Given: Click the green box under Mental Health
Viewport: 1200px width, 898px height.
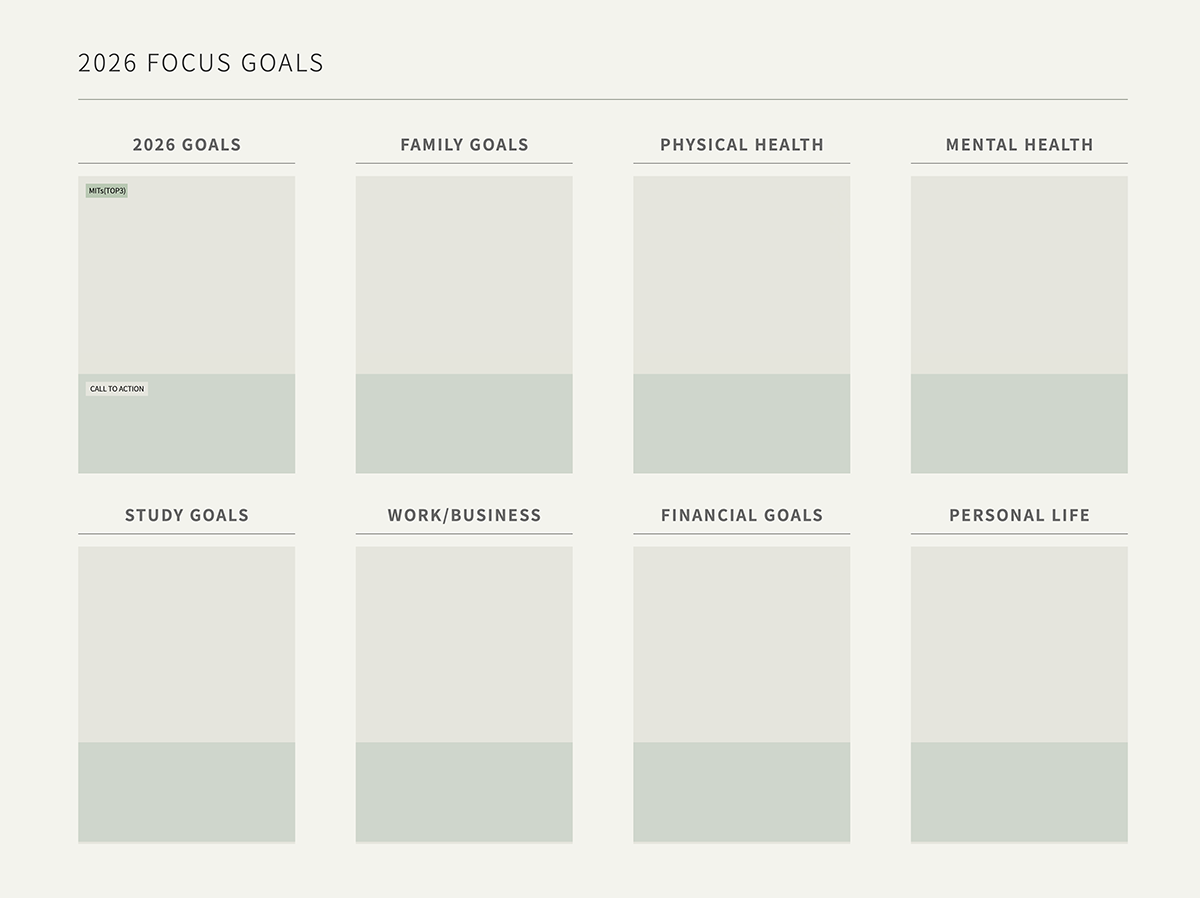Looking at the screenshot, I should (x=1019, y=423).
